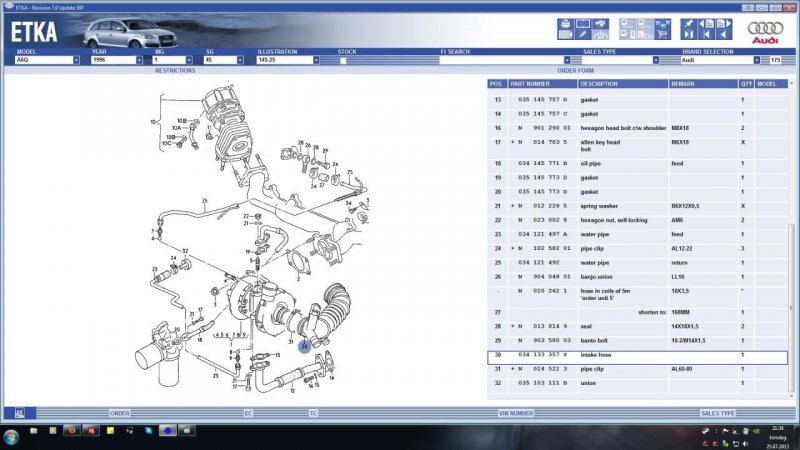Screen dimensions: 800x450
Task: Open the SALES TYPE dropdown
Action: click(653, 60)
